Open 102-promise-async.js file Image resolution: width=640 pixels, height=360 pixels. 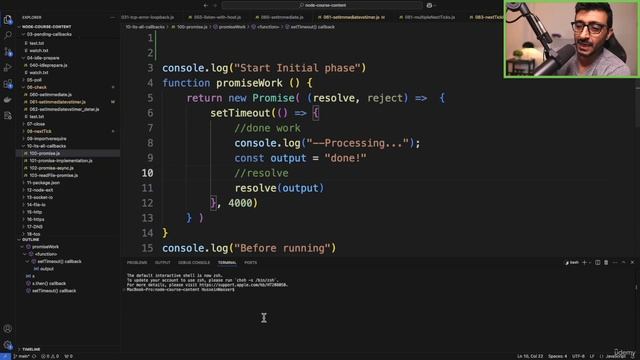[51, 168]
